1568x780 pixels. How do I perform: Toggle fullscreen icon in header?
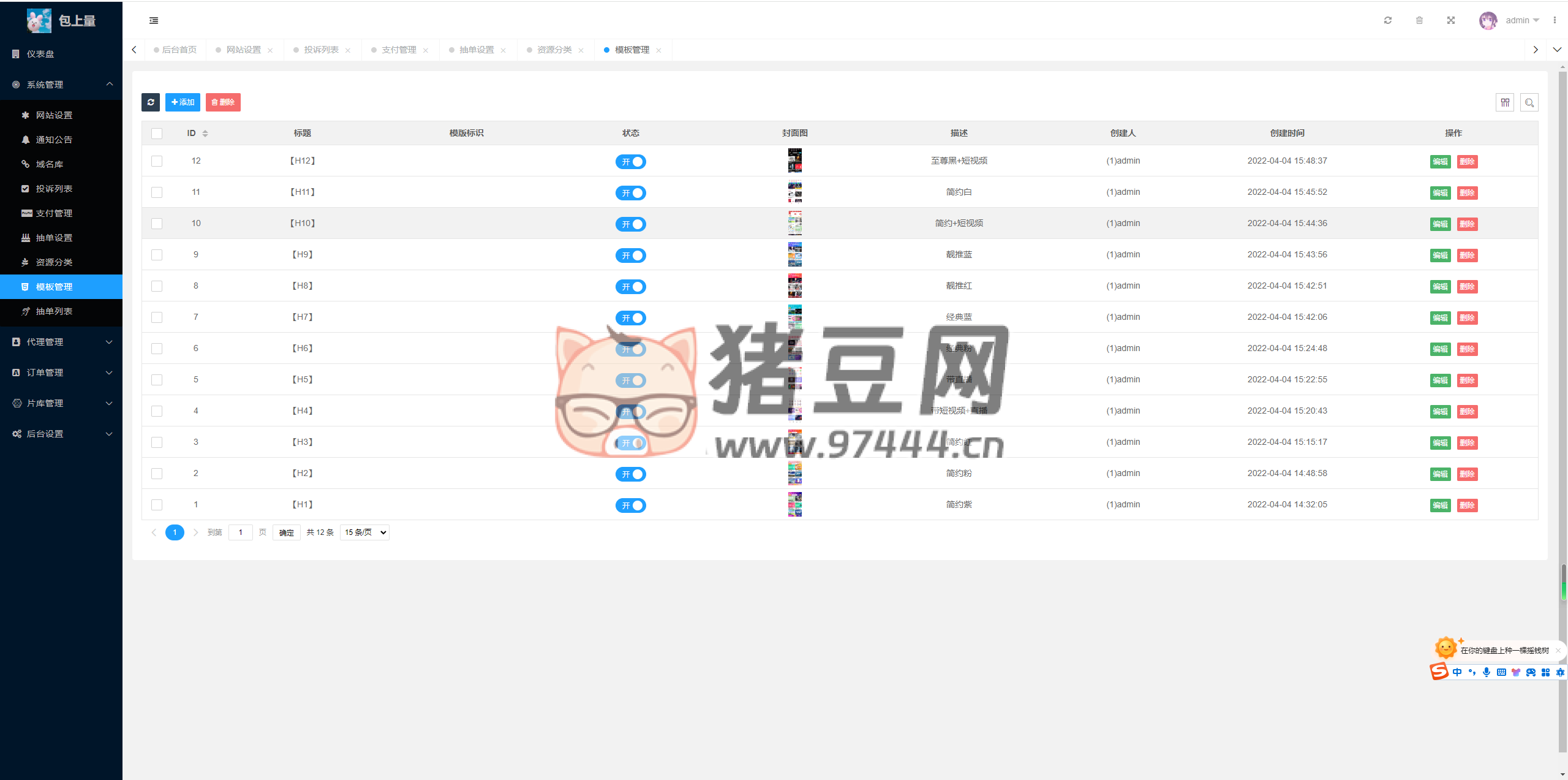click(1451, 20)
